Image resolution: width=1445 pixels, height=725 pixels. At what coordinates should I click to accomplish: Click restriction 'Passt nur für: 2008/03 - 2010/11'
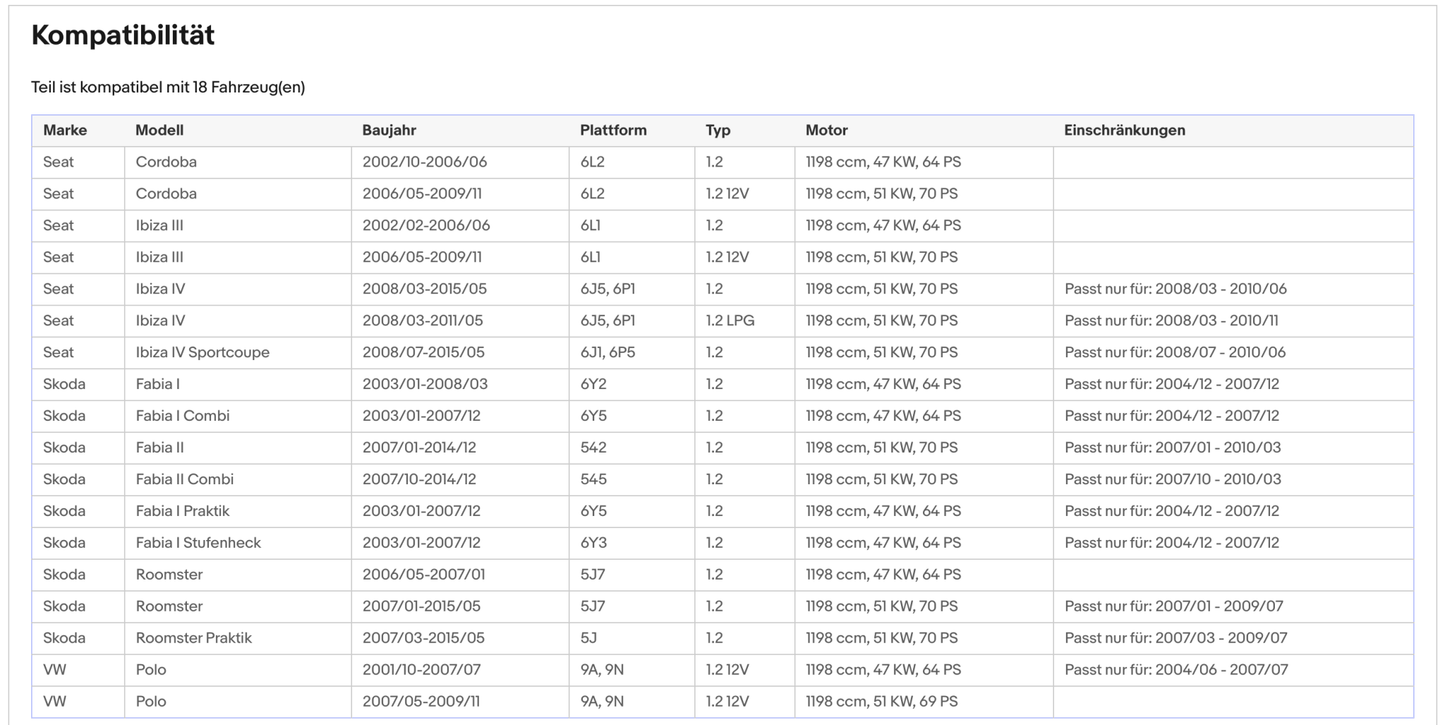click(x=1171, y=321)
